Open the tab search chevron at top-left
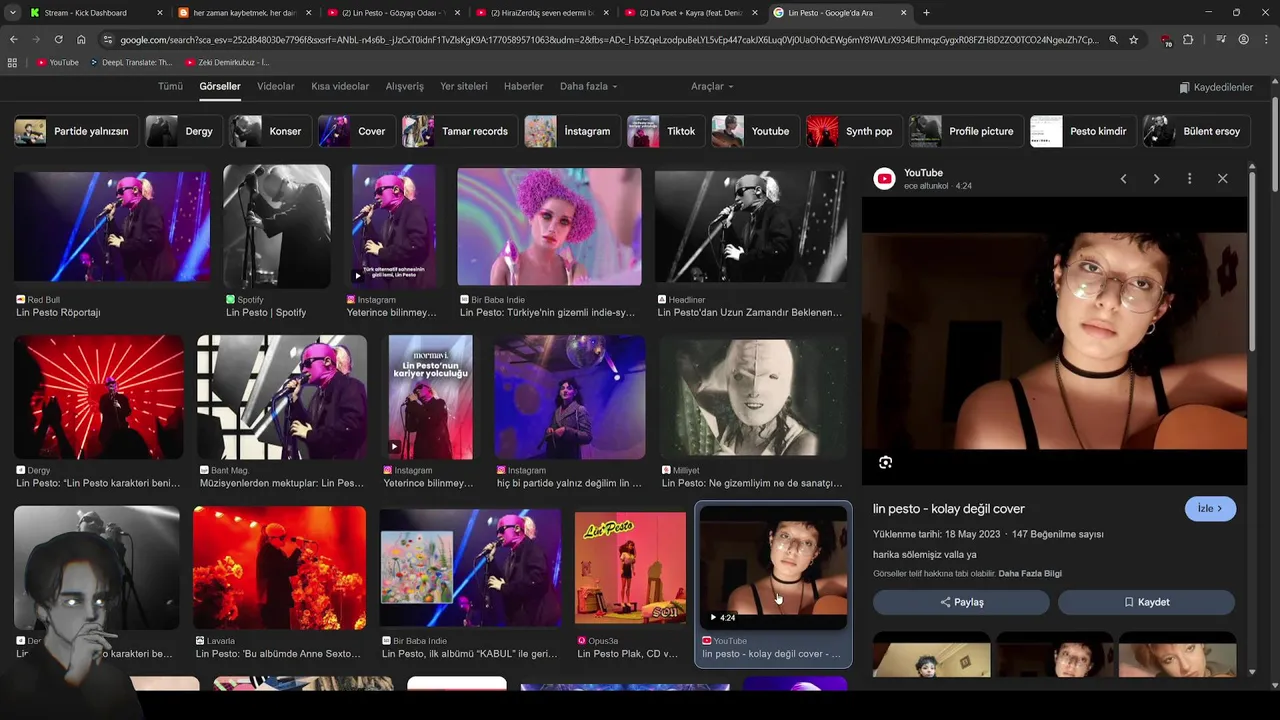Image resolution: width=1280 pixels, height=720 pixels. pyautogui.click(x=13, y=13)
